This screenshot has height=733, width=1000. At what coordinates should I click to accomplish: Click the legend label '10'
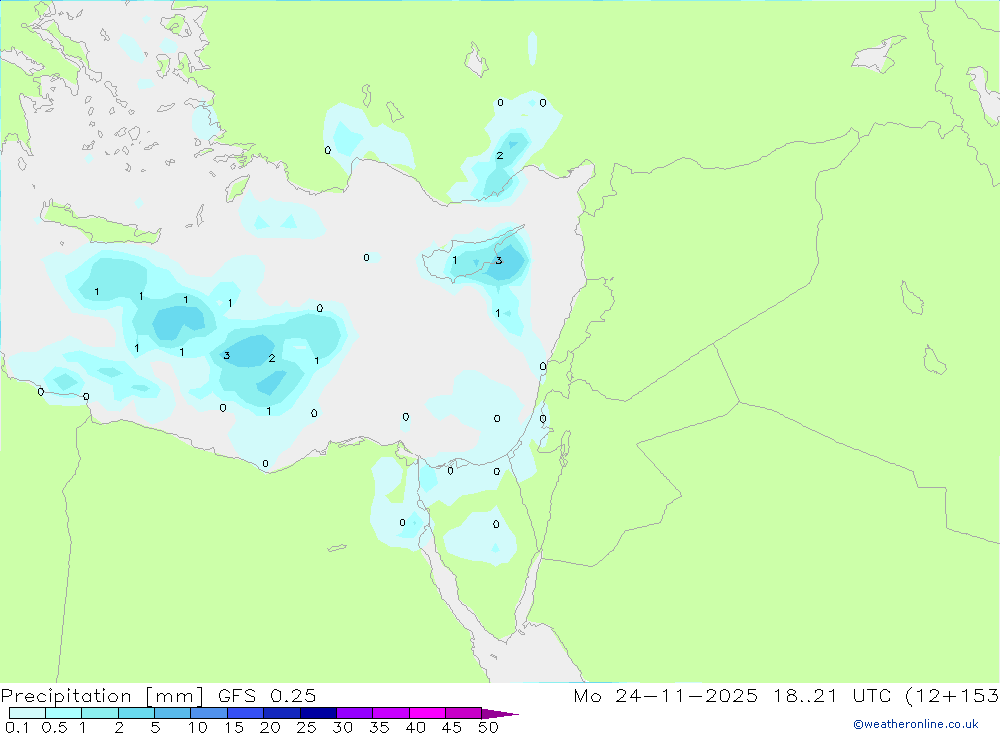coord(198,727)
